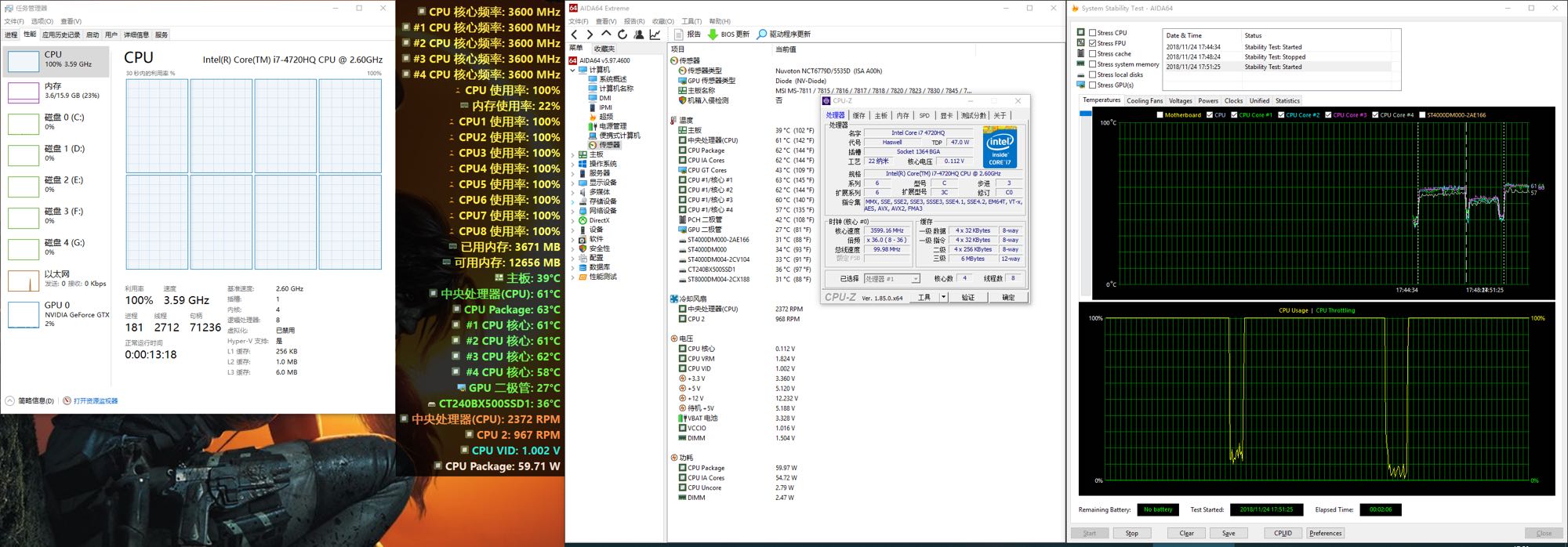Click 驱动程序更新 driver update button
This screenshot has width=1568, height=547.
click(x=783, y=34)
